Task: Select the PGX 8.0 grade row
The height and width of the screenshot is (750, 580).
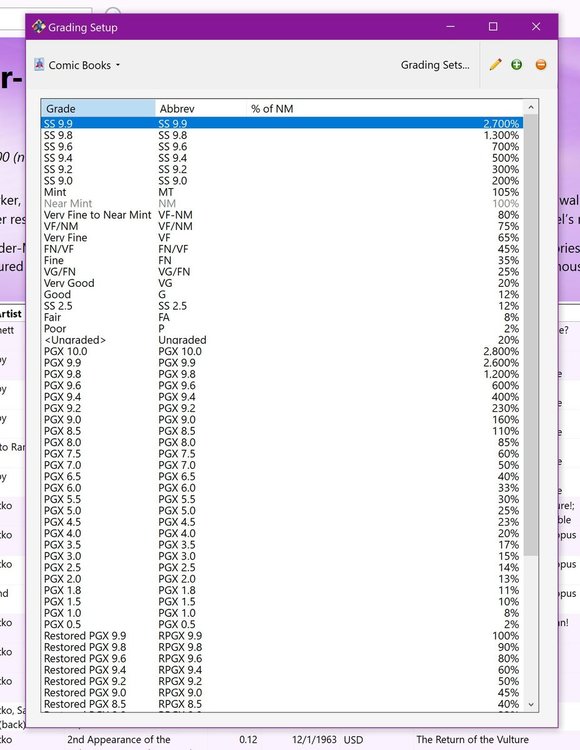Action: tap(282, 442)
